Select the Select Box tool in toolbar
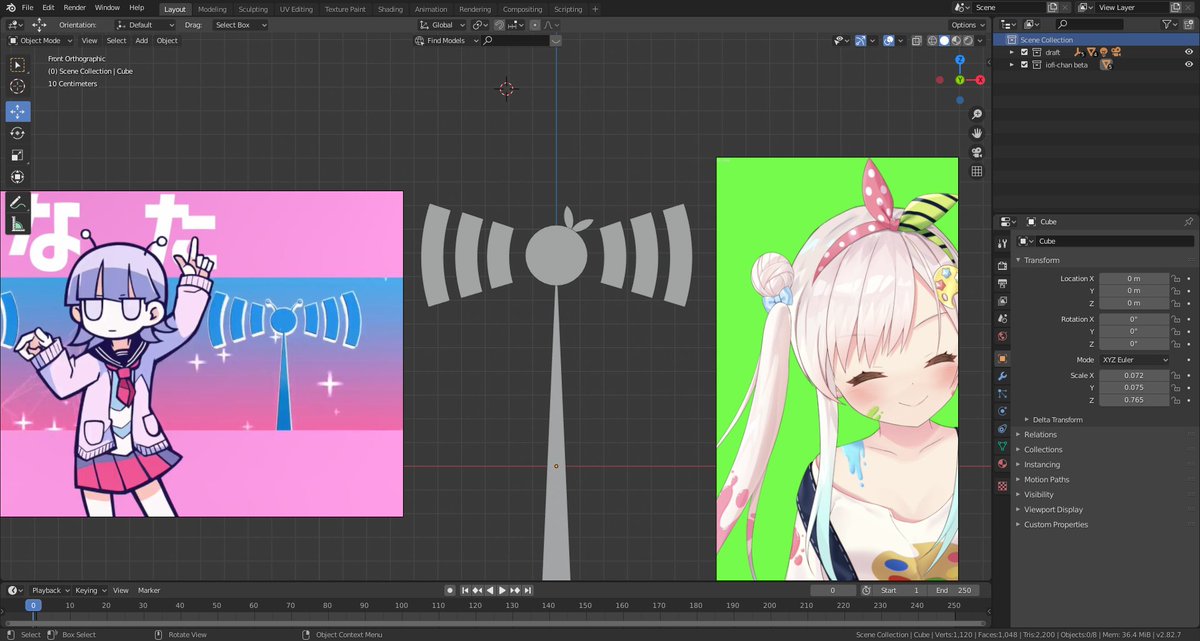Image resolution: width=1200 pixels, height=641 pixels. [x=18, y=65]
